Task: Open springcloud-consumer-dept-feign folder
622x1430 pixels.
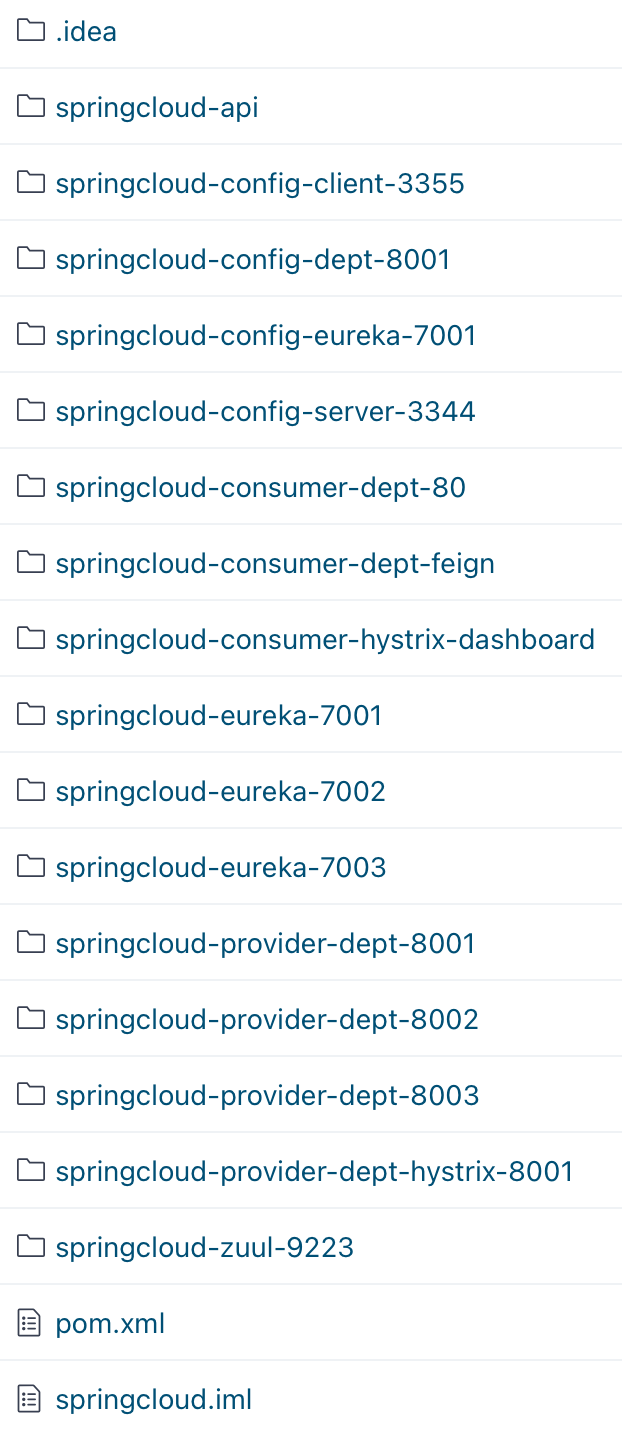Action: point(275,564)
